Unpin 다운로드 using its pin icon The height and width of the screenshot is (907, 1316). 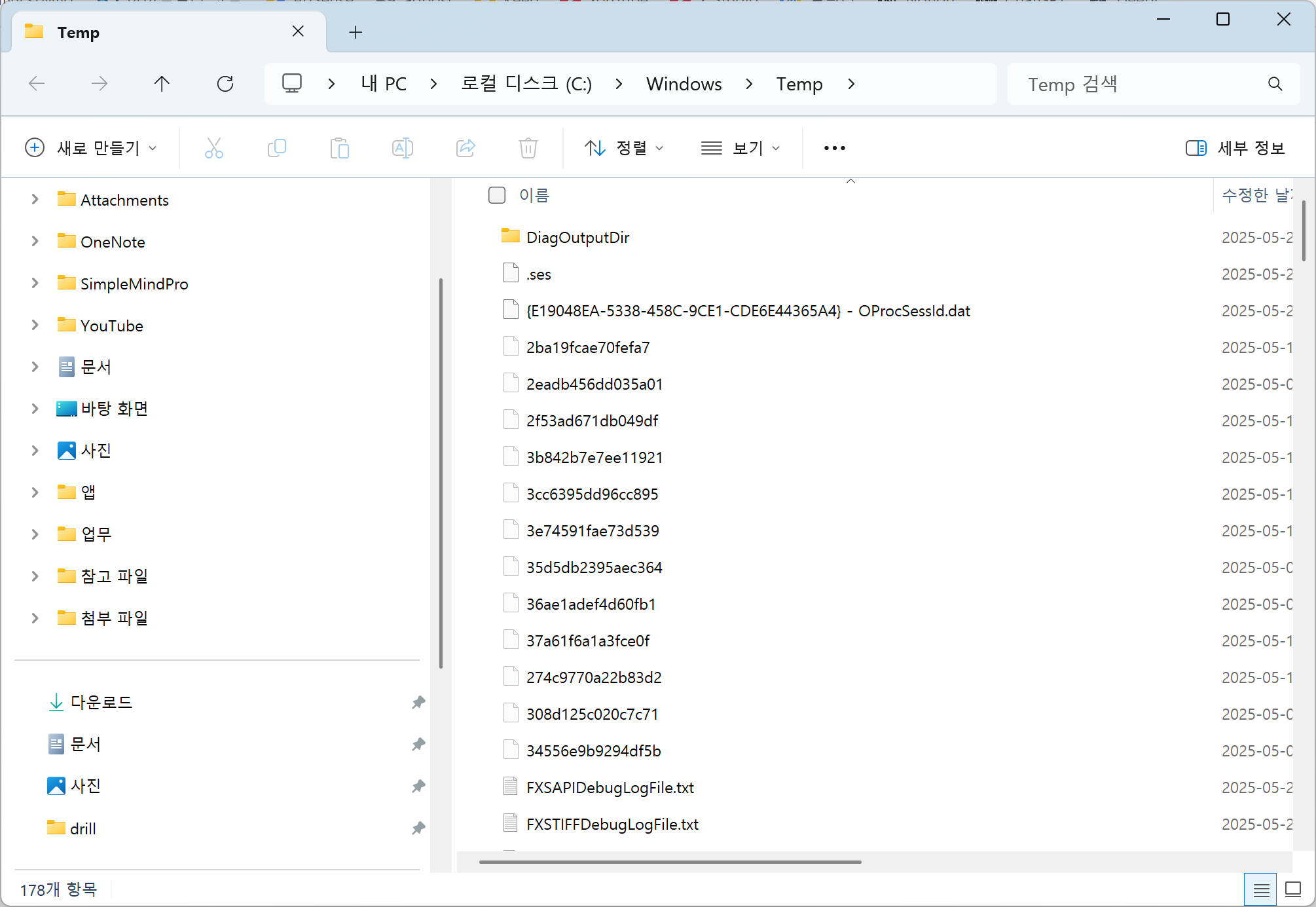418,702
